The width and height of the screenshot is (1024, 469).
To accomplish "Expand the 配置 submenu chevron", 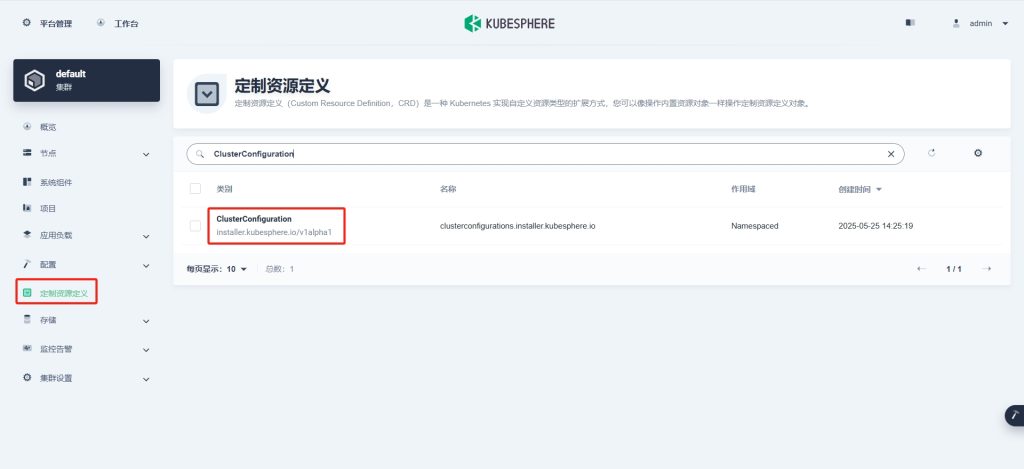I will click(x=146, y=266).
